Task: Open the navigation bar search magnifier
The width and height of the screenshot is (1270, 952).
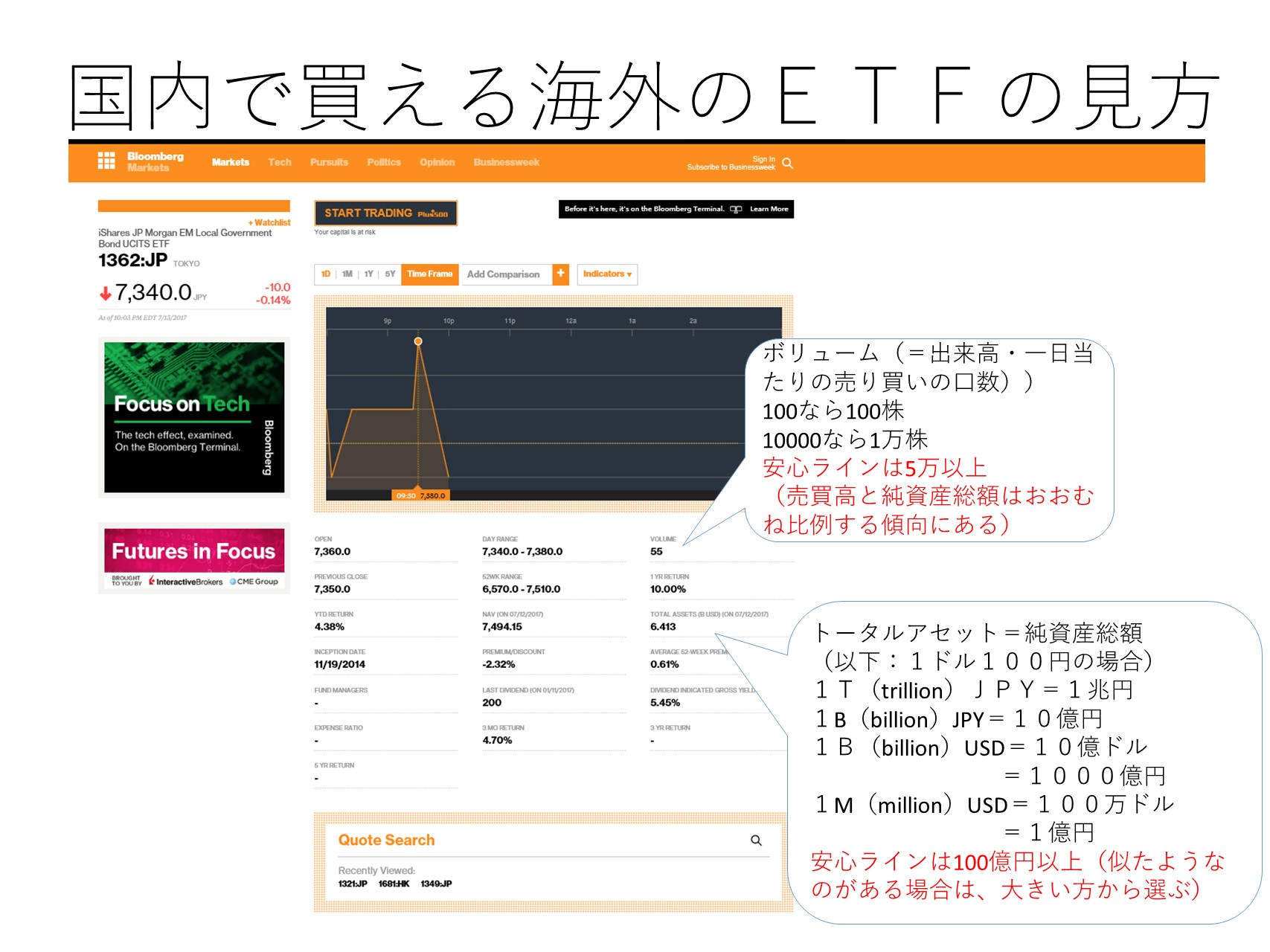Action: click(789, 162)
